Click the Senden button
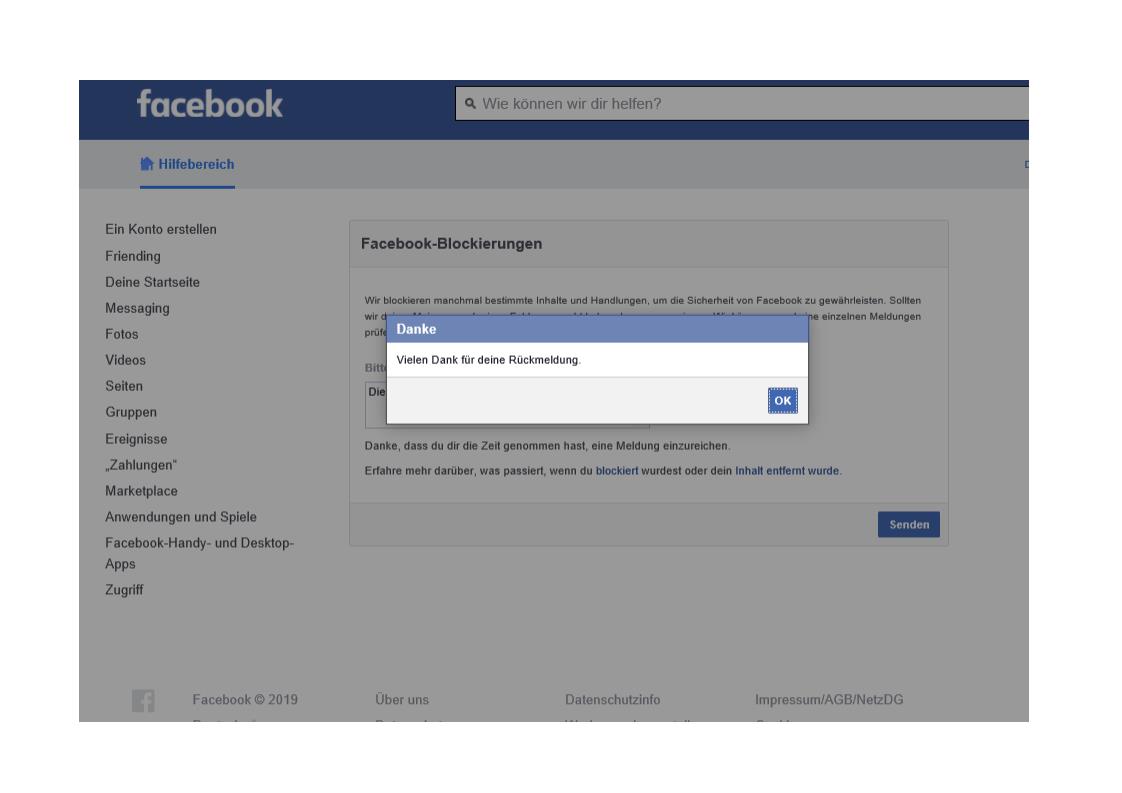The height and width of the screenshot is (793, 1122). [x=909, y=525]
